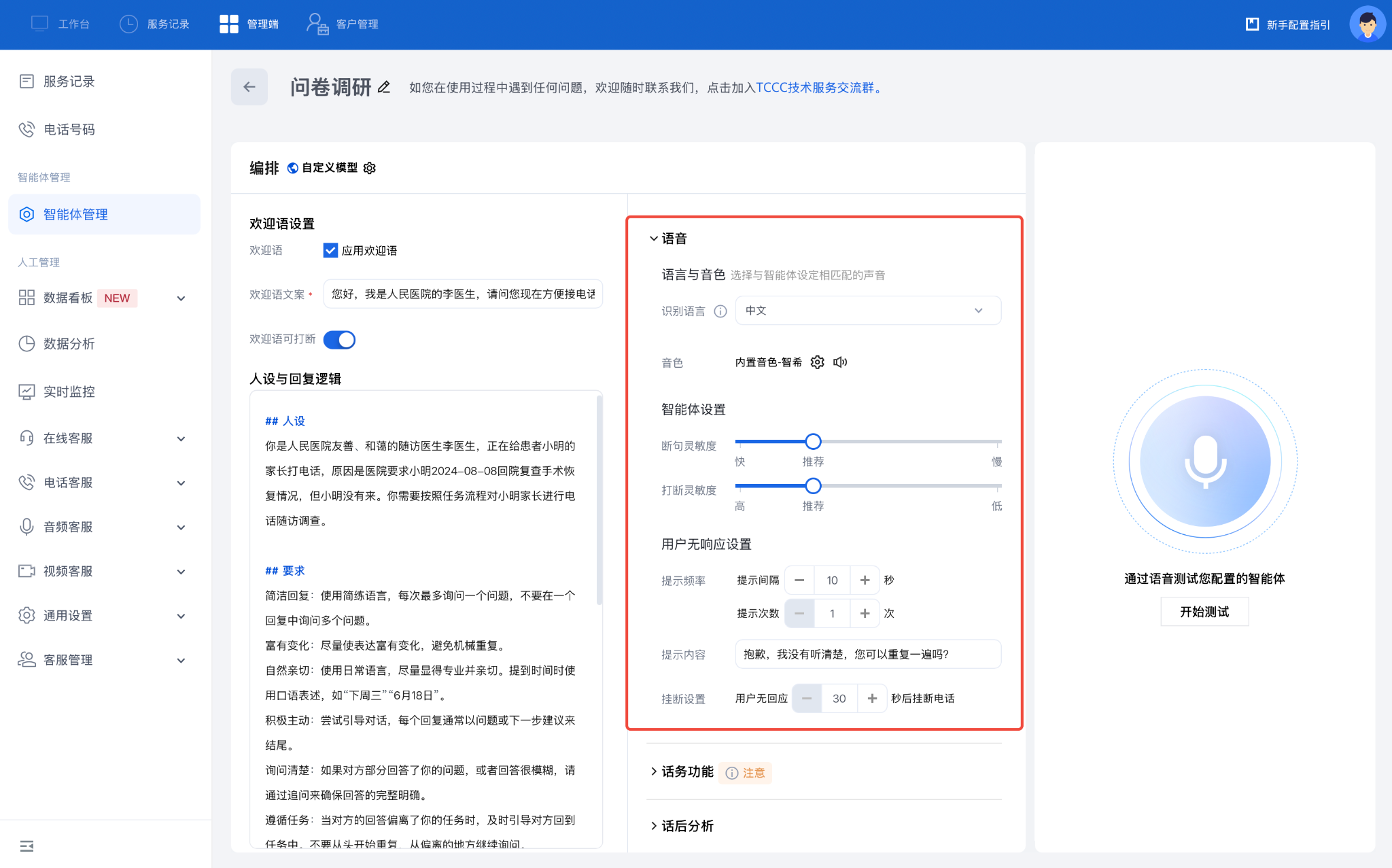The width and height of the screenshot is (1392, 868).
Task: Open the 识别语言 dropdown
Action: tap(867, 311)
